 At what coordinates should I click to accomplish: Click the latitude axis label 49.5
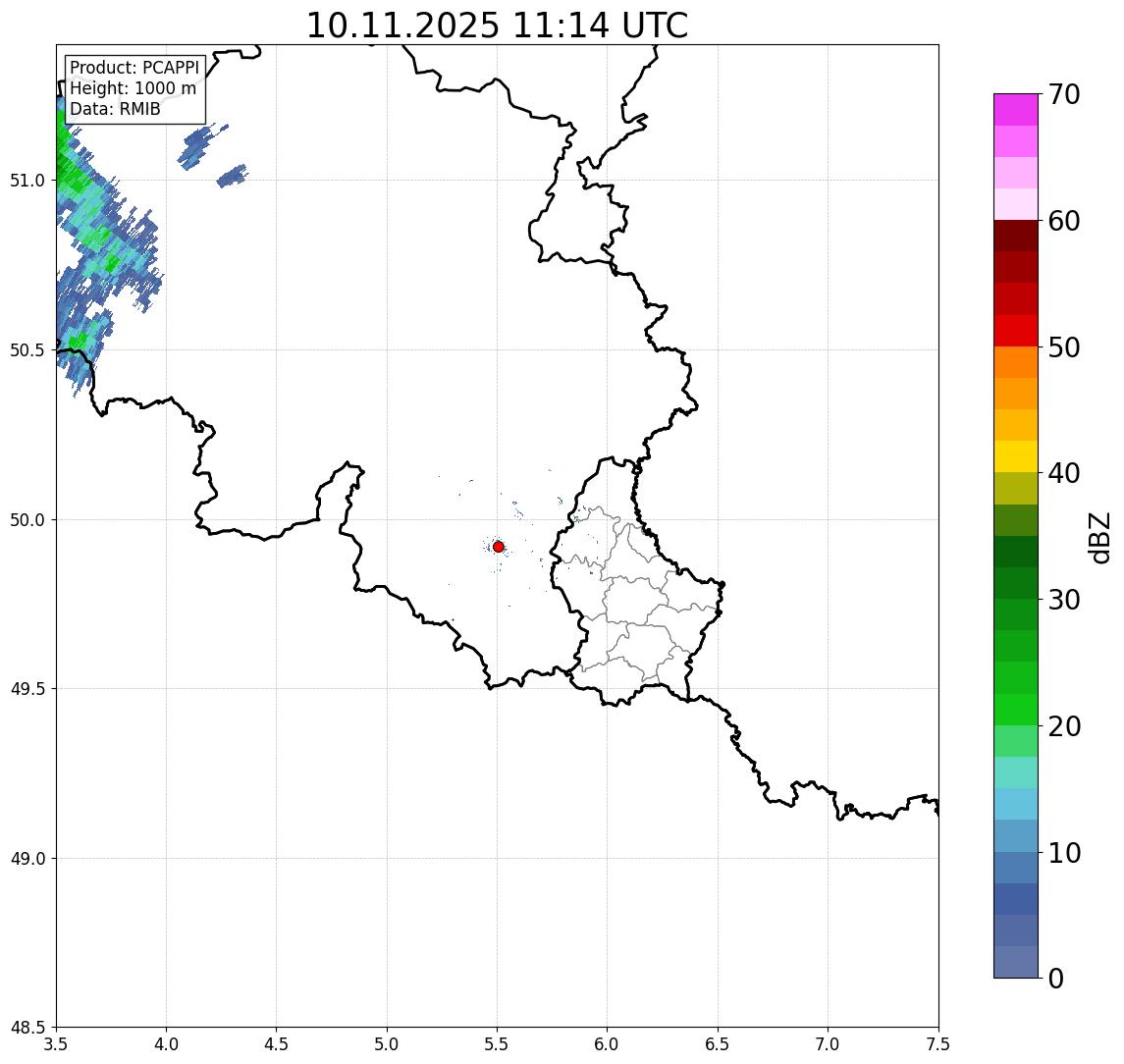coord(27,689)
